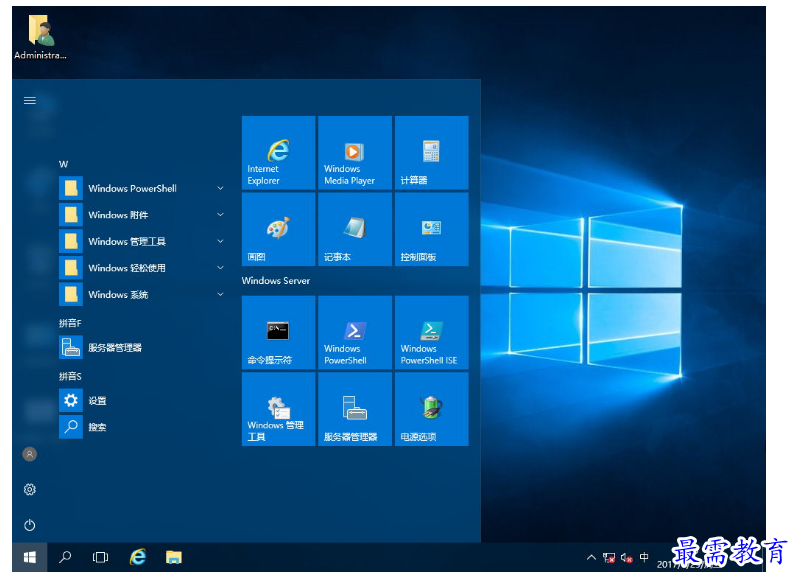Click the volume tray icon
This screenshot has width=796, height=583.
point(626,558)
